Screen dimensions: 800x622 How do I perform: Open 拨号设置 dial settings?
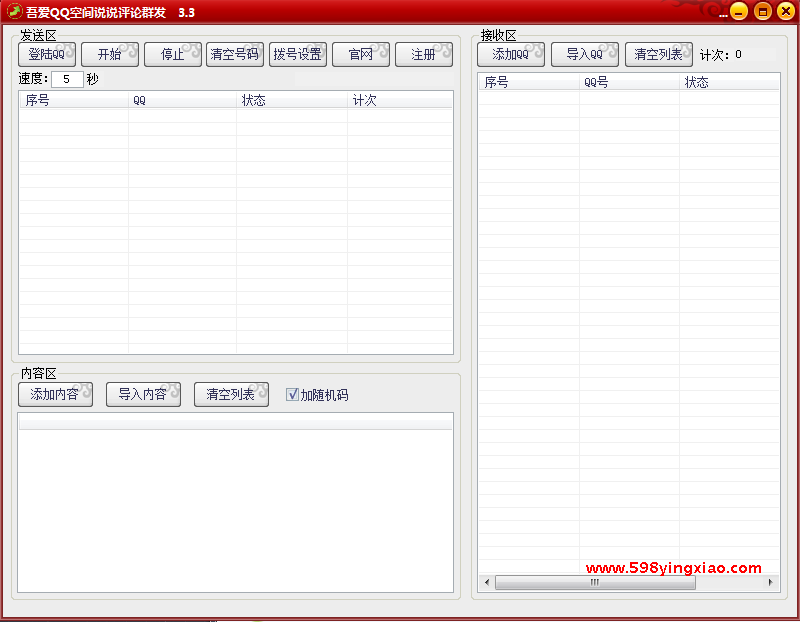tap(298, 54)
